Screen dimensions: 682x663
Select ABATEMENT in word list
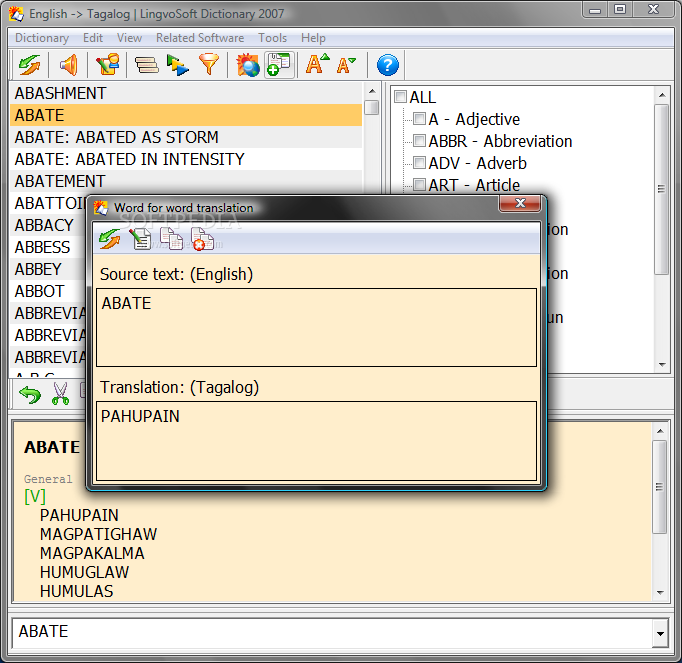click(186, 181)
